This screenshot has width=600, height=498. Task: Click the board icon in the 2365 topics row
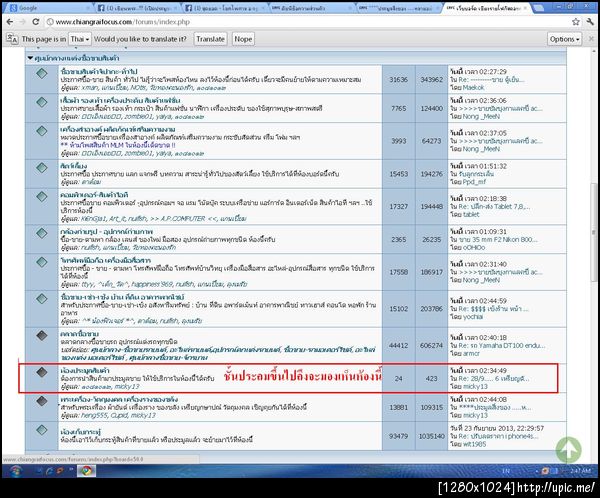[x=42, y=233]
